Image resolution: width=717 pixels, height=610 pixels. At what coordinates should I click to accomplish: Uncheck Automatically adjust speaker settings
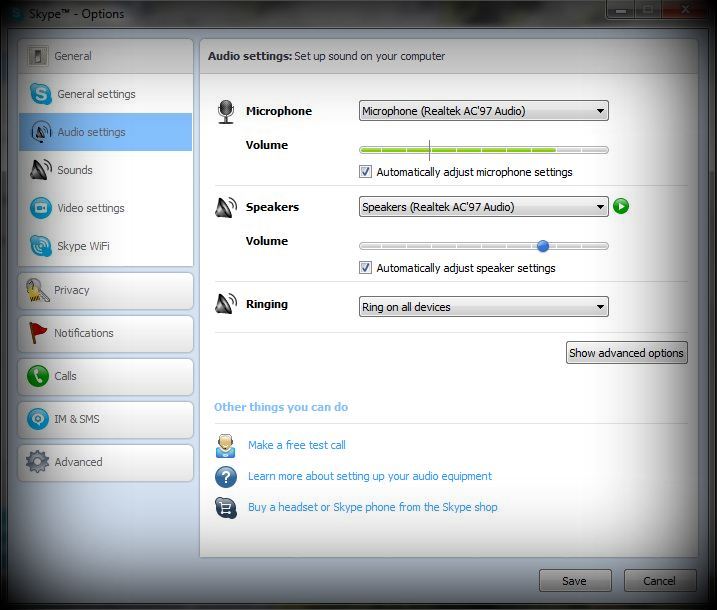(365, 268)
